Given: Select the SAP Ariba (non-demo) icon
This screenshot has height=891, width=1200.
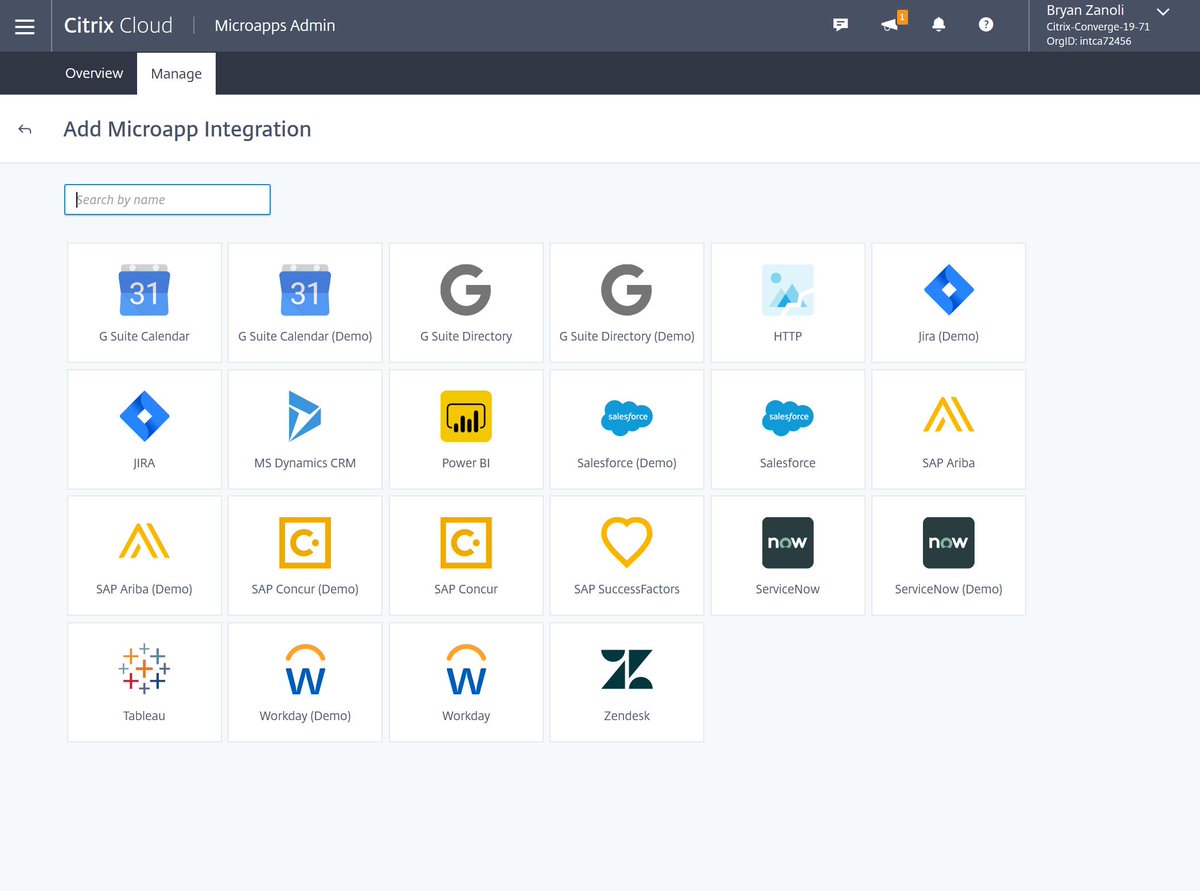Looking at the screenshot, I should pyautogui.click(x=948, y=415).
